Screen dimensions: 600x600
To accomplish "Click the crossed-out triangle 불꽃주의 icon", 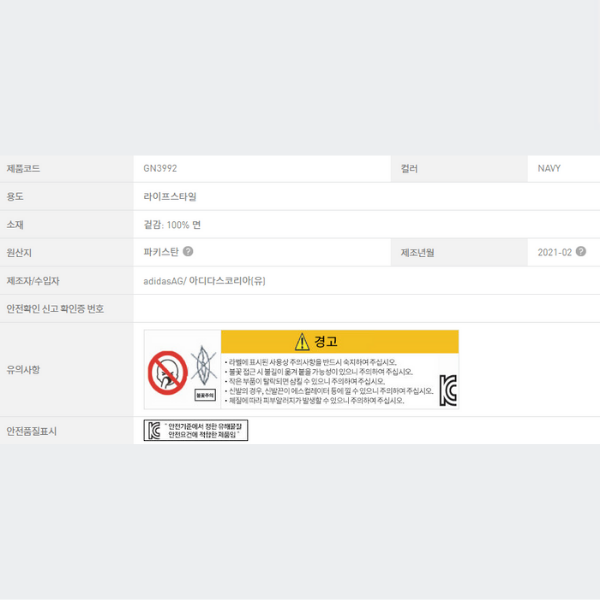I will pos(204,366).
